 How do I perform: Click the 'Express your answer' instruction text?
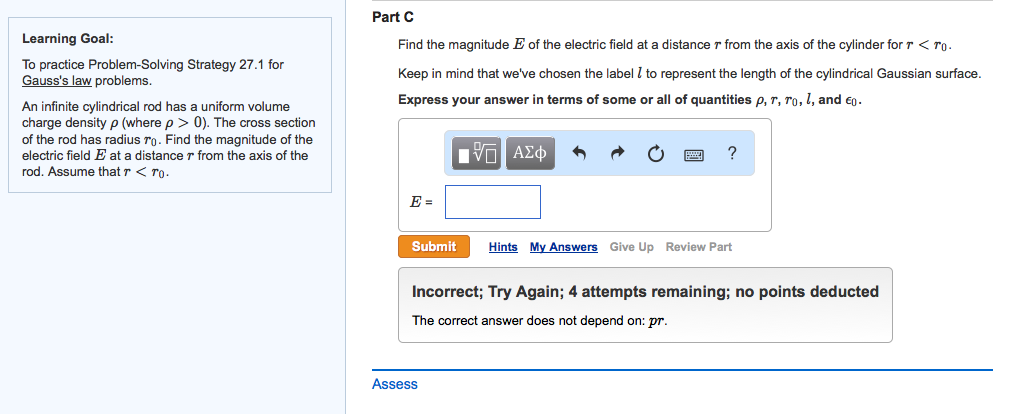(x=630, y=100)
